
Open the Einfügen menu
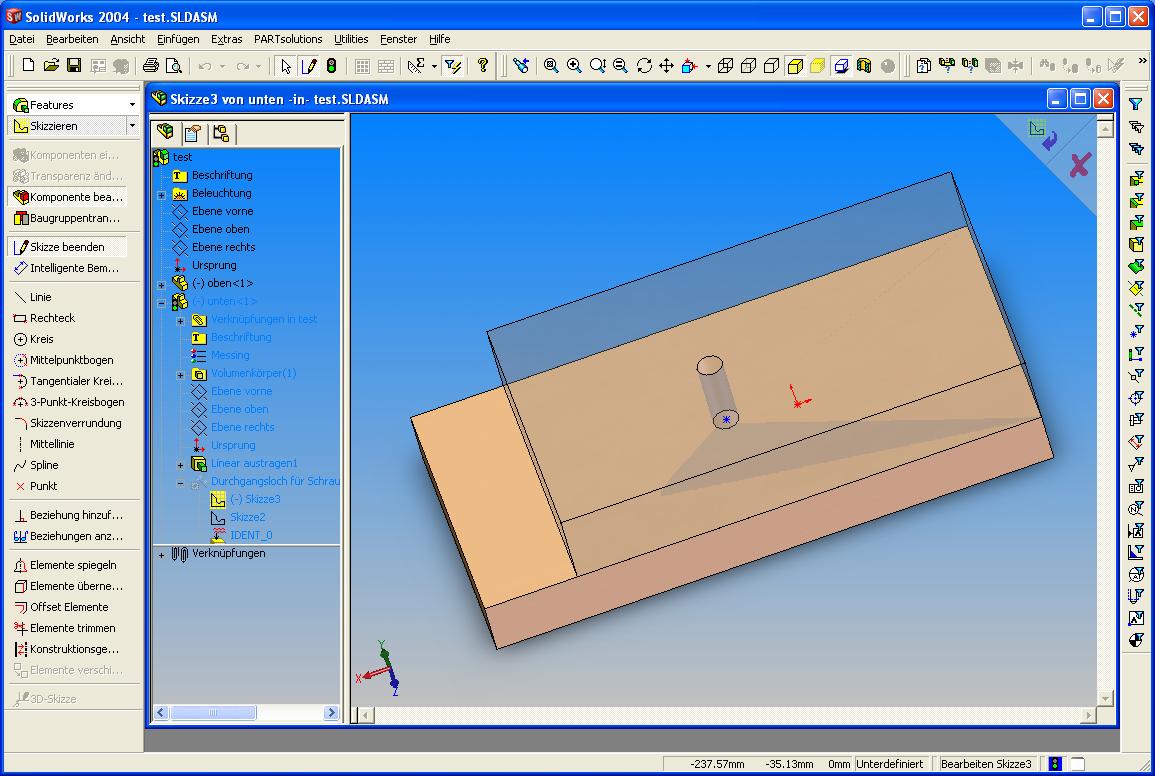point(178,39)
